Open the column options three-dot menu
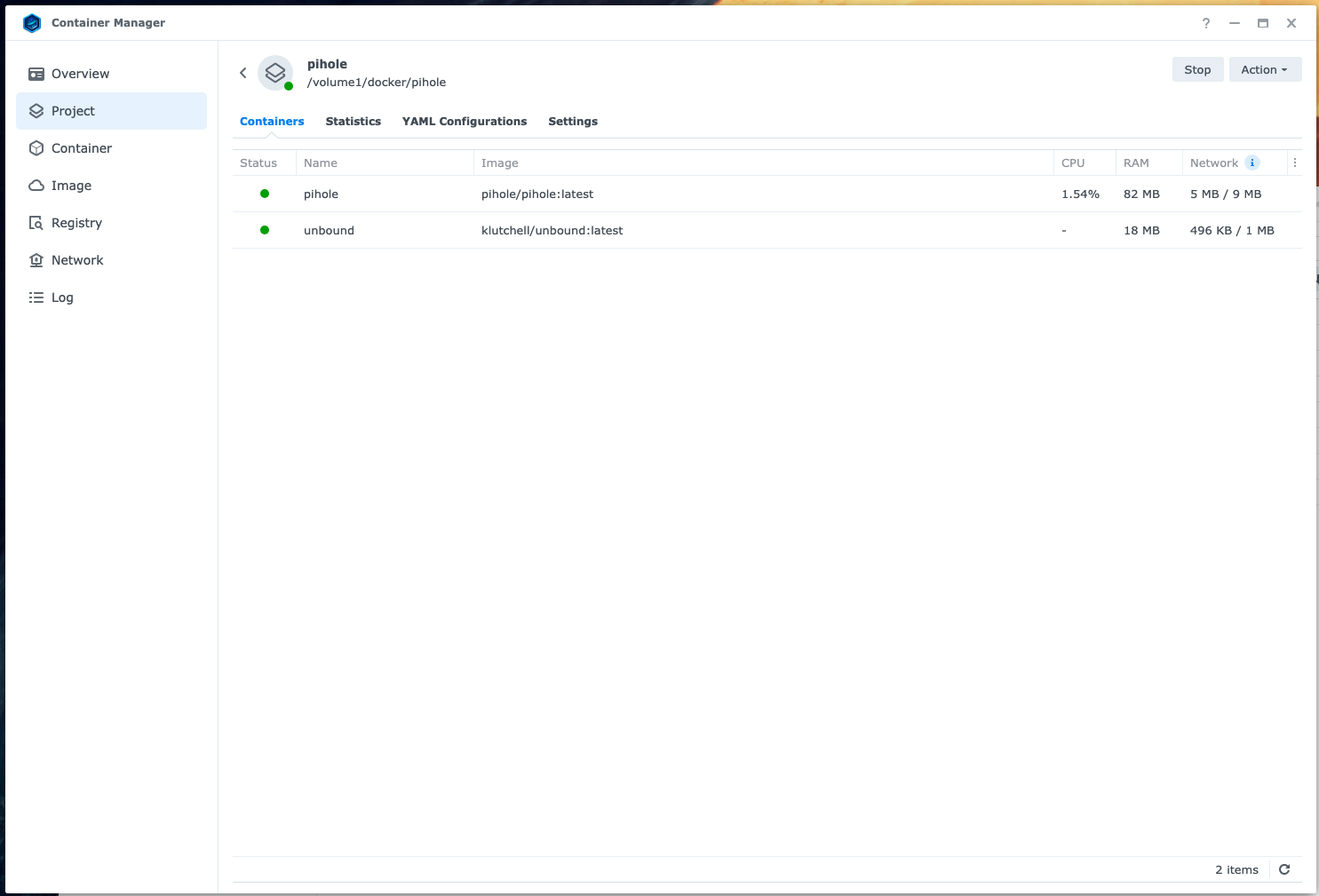The image size is (1319, 896). pos(1295,163)
